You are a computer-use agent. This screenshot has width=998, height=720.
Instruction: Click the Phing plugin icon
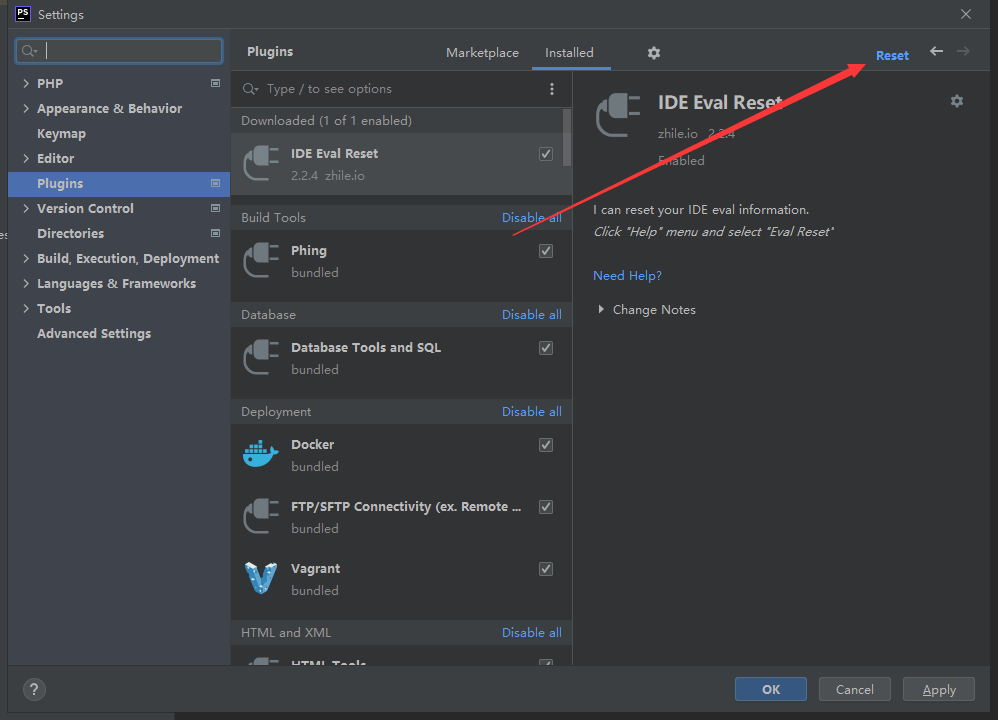click(x=261, y=261)
